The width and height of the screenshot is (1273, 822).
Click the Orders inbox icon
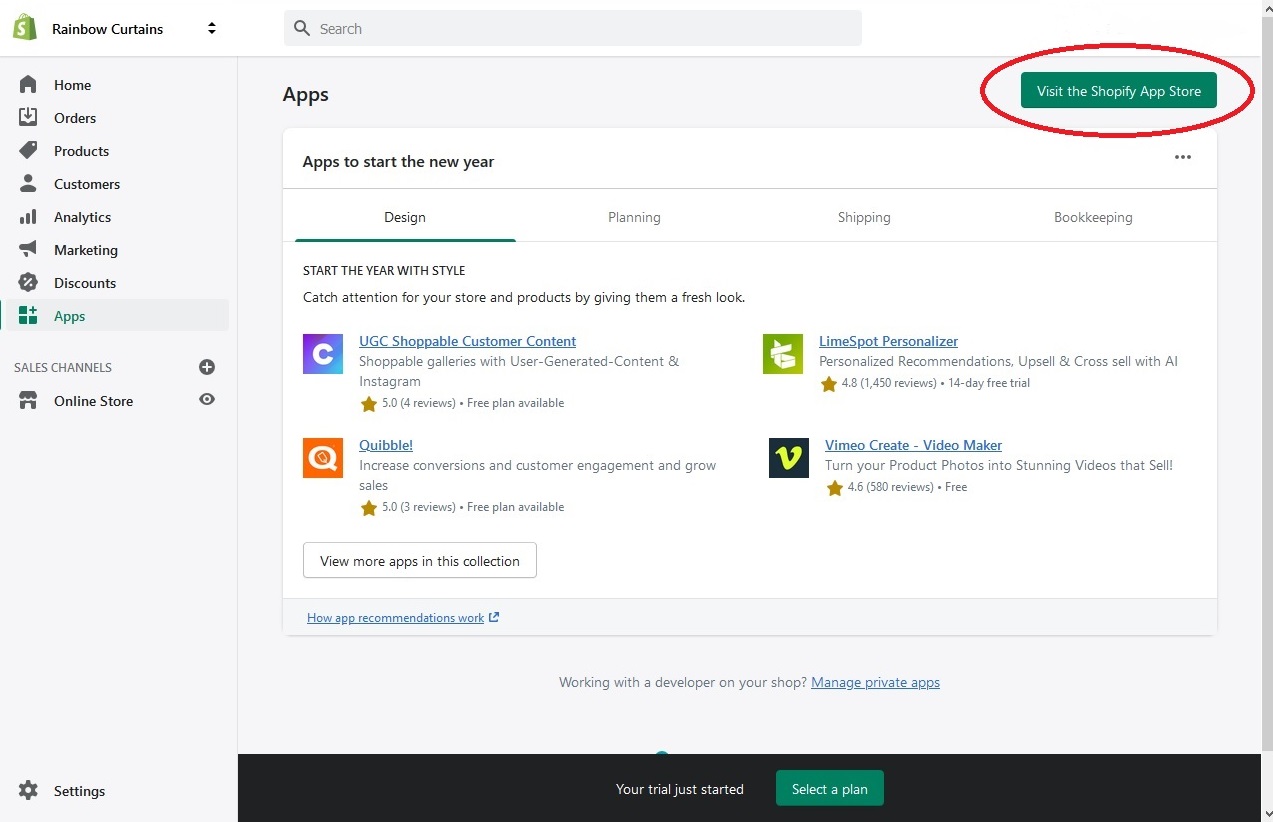point(28,118)
